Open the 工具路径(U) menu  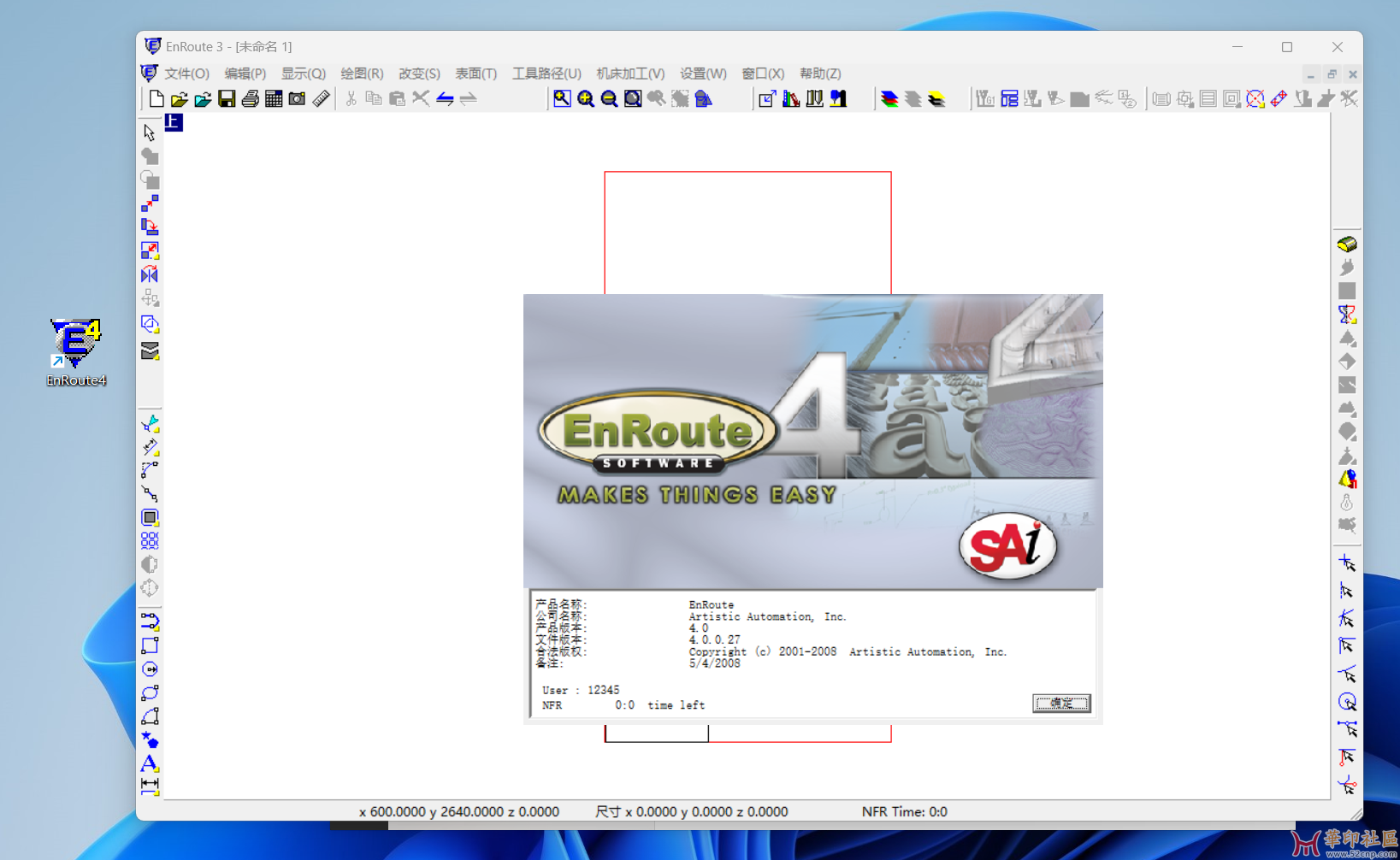point(546,74)
